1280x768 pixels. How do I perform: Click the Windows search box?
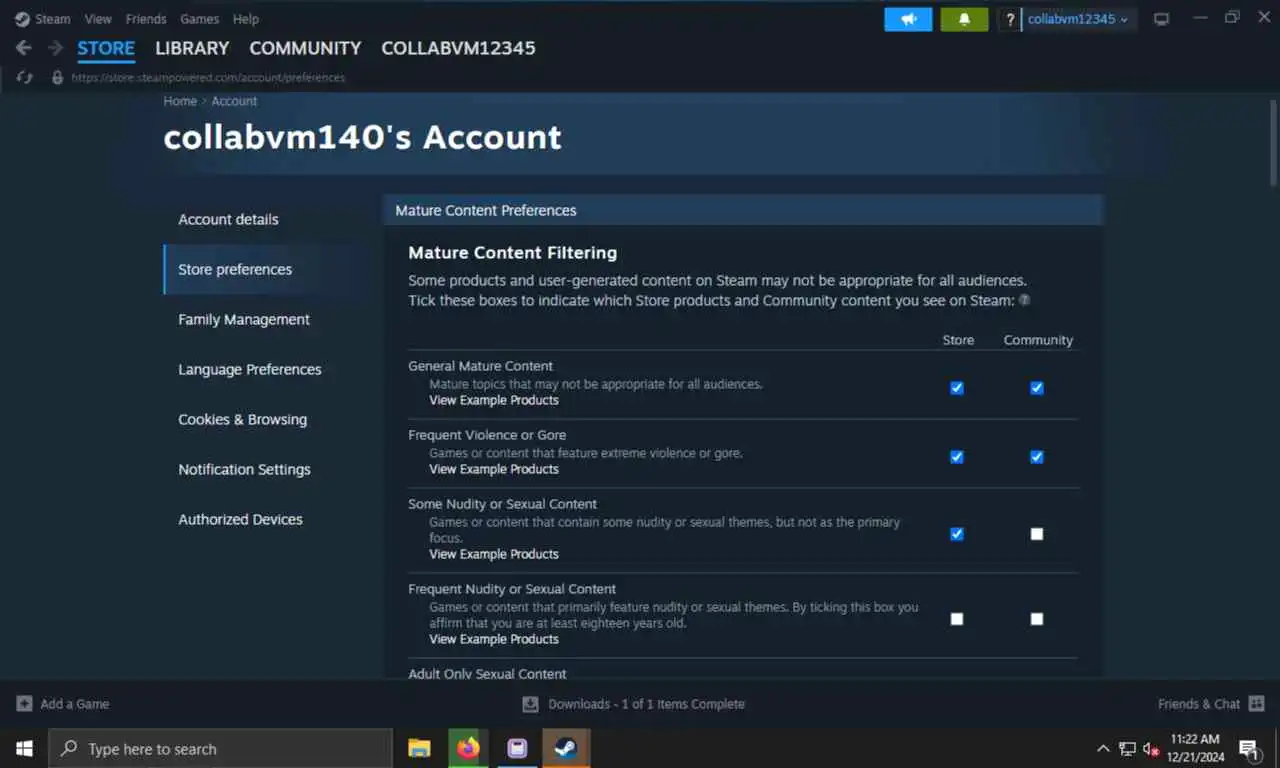[x=220, y=748]
